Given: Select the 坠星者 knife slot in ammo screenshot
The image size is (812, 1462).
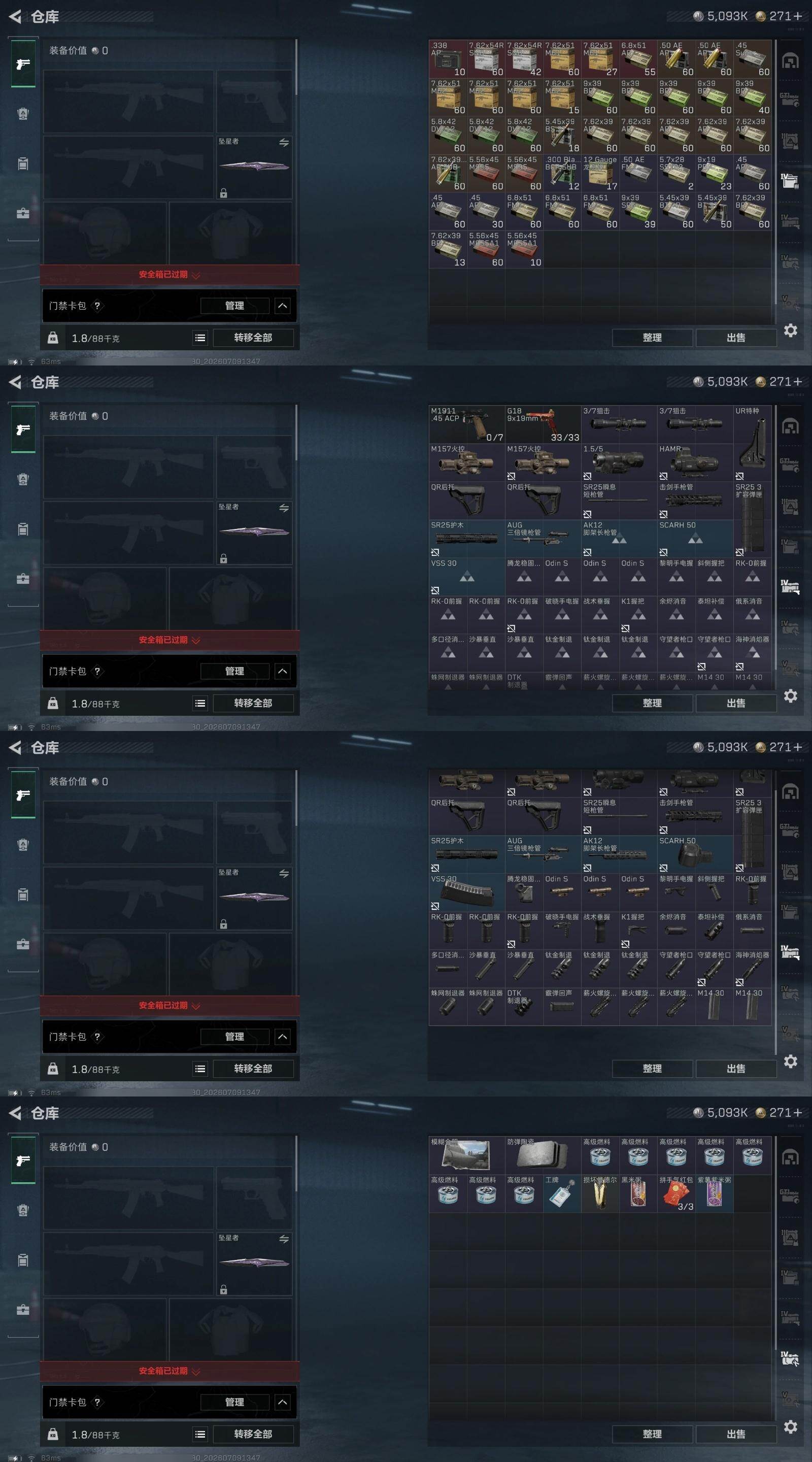Looking at the screenshot, I should pos(254,167).
